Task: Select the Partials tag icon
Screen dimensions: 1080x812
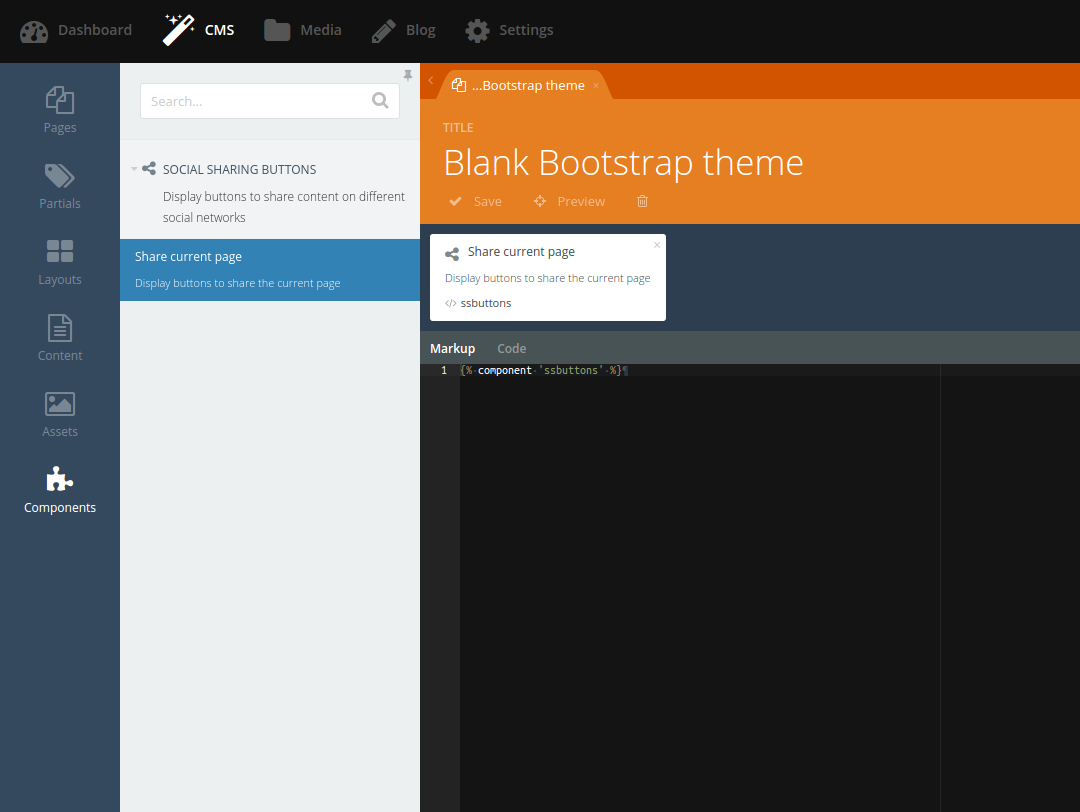Action: point(60,176)
